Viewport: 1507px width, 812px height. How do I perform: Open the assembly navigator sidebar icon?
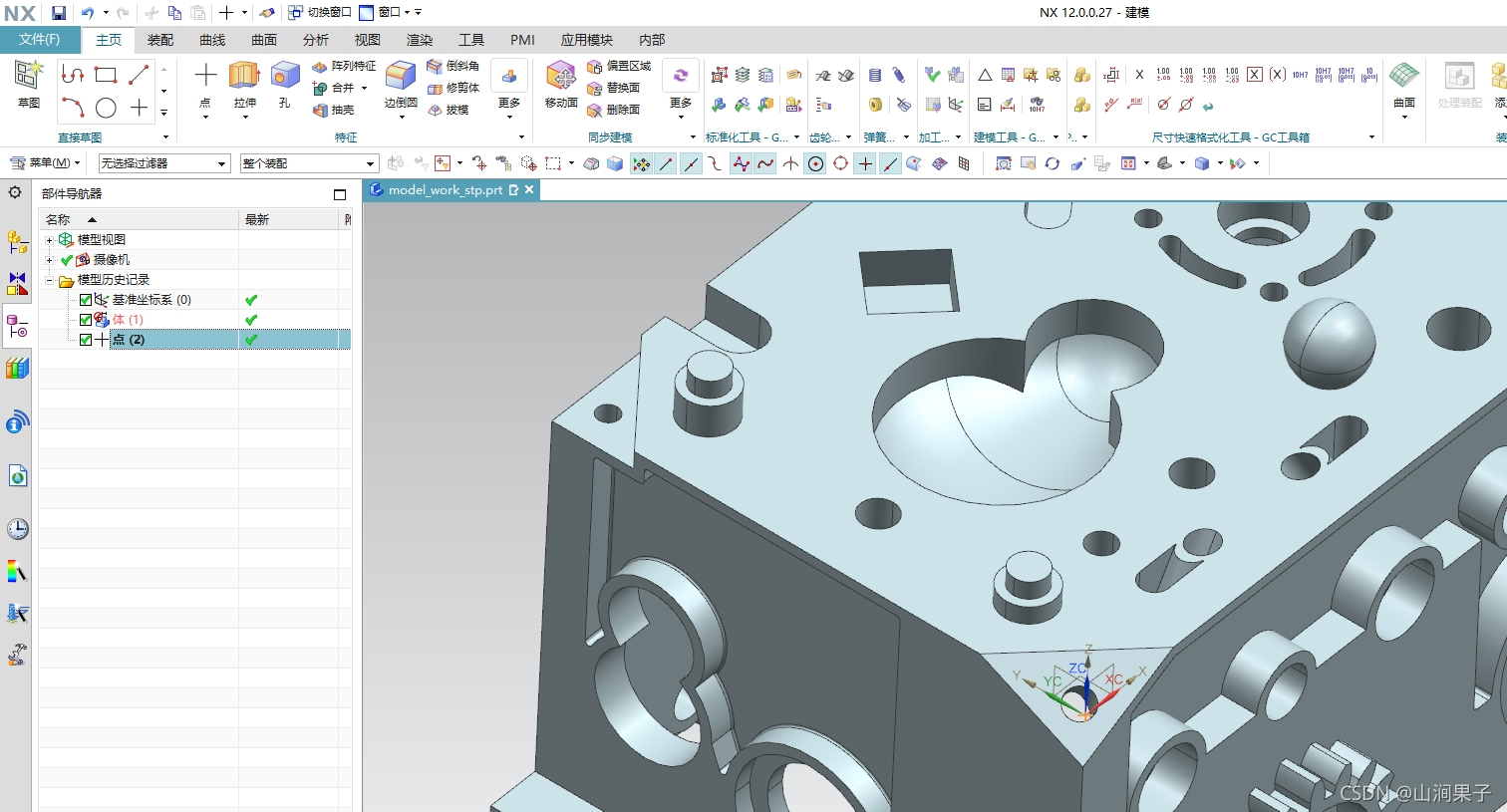(17, 240)
